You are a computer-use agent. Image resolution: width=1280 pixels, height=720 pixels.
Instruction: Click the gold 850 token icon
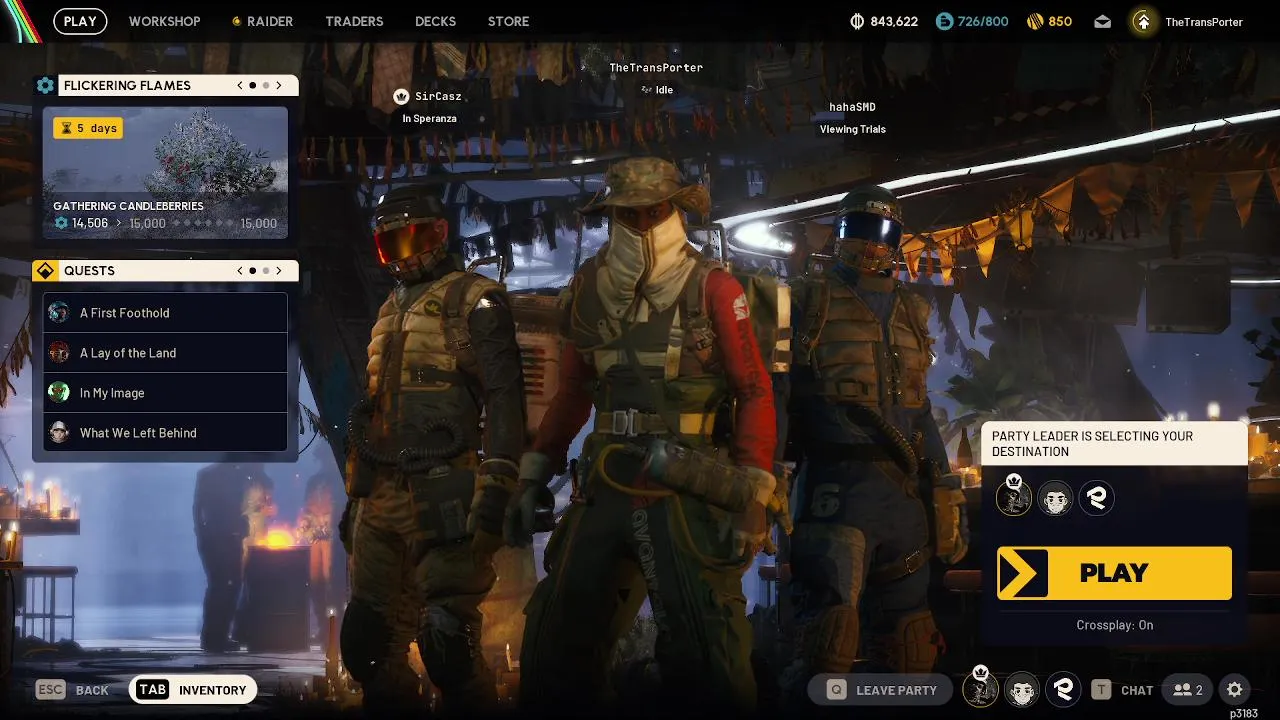pos(1035,21)
